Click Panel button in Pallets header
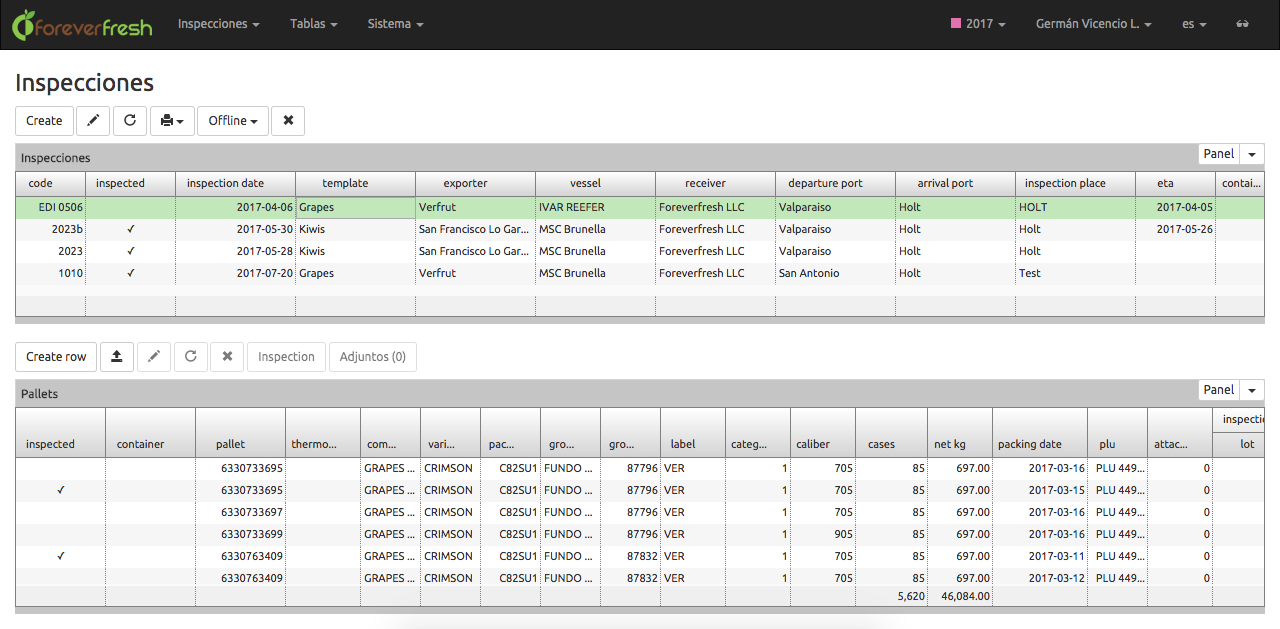Screen dimensions: 1280x629 pos(1219,390)
